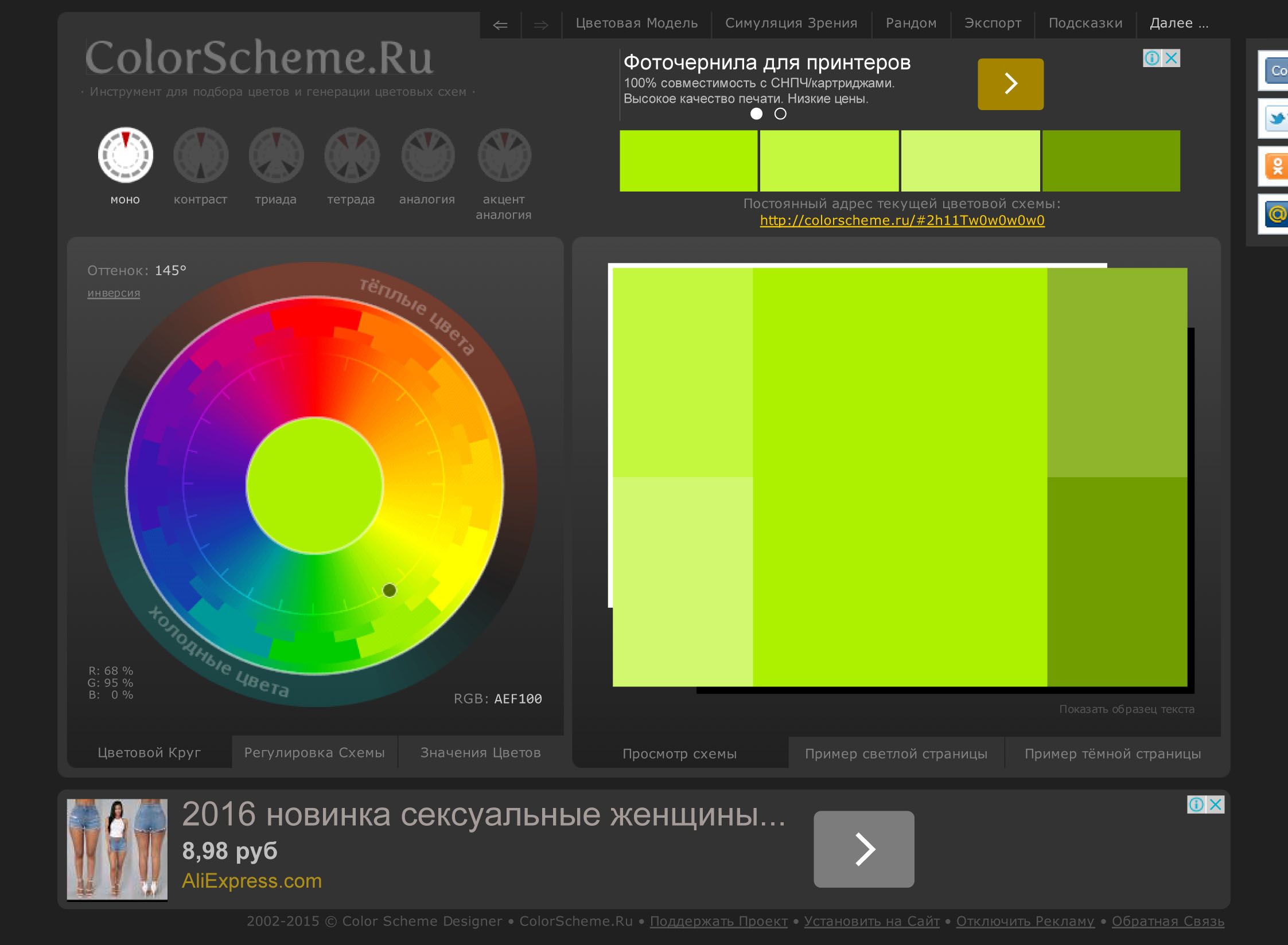
Task: Choose the accented analogy scheme icon
Action: coord(504,155)
